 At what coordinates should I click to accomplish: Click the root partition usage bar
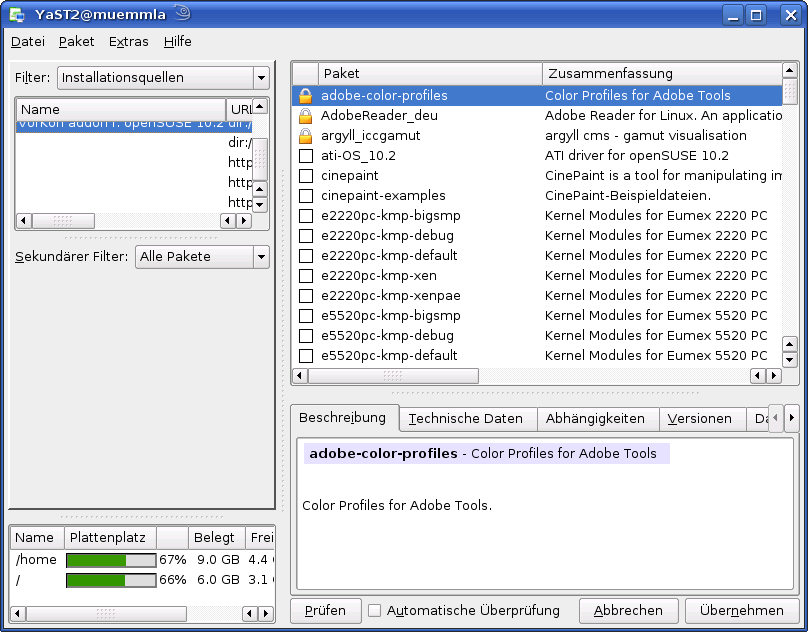pyautogui.click(x=111, y=580)
